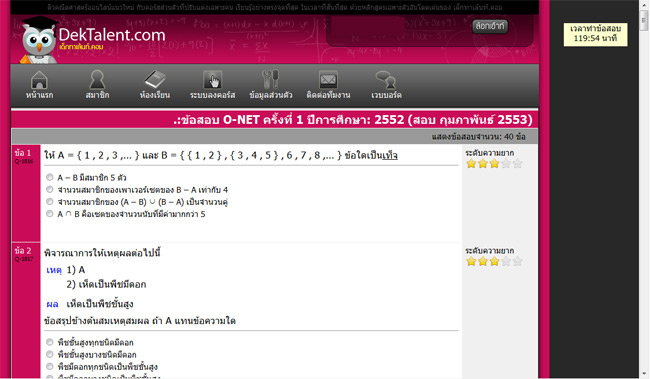Screen dimensions: 650x379
Task: Click '2) เห็ดเป็นพืชมีดอก' premise text
Action: click(x=106, y=284)
